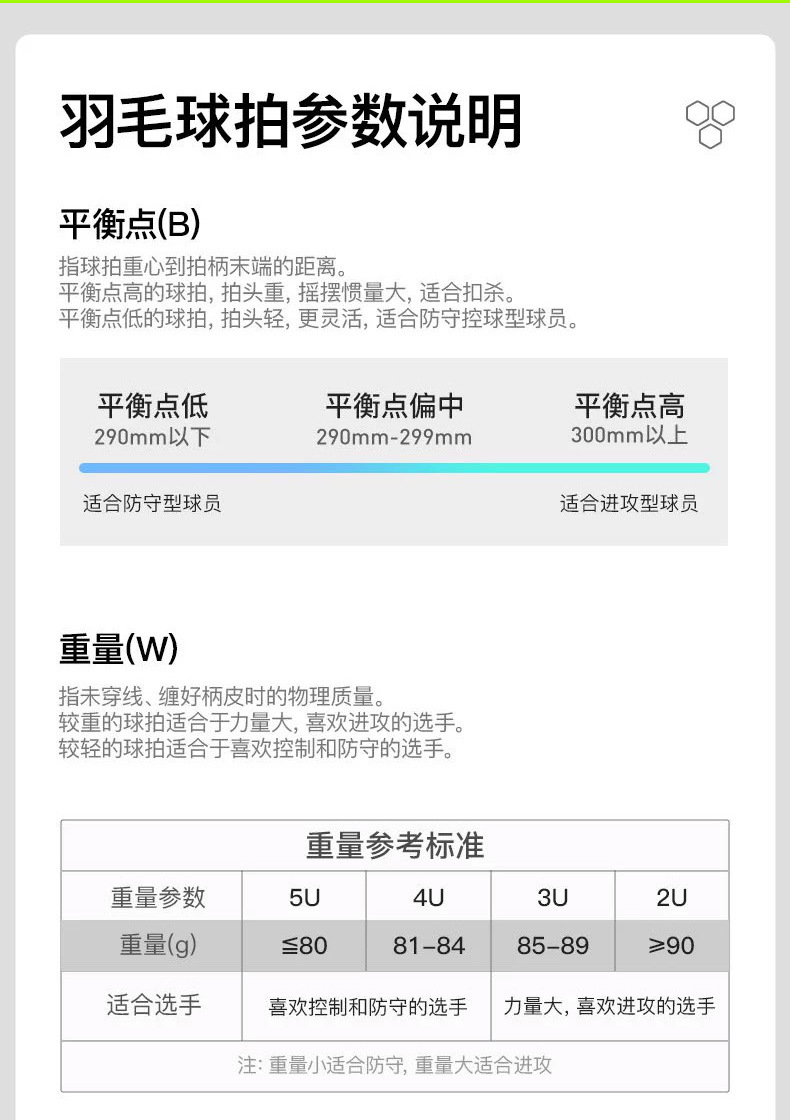Select the 平衡点(B) section heading
Viewport: 790px width, 1120px height.
click(130, 224)
